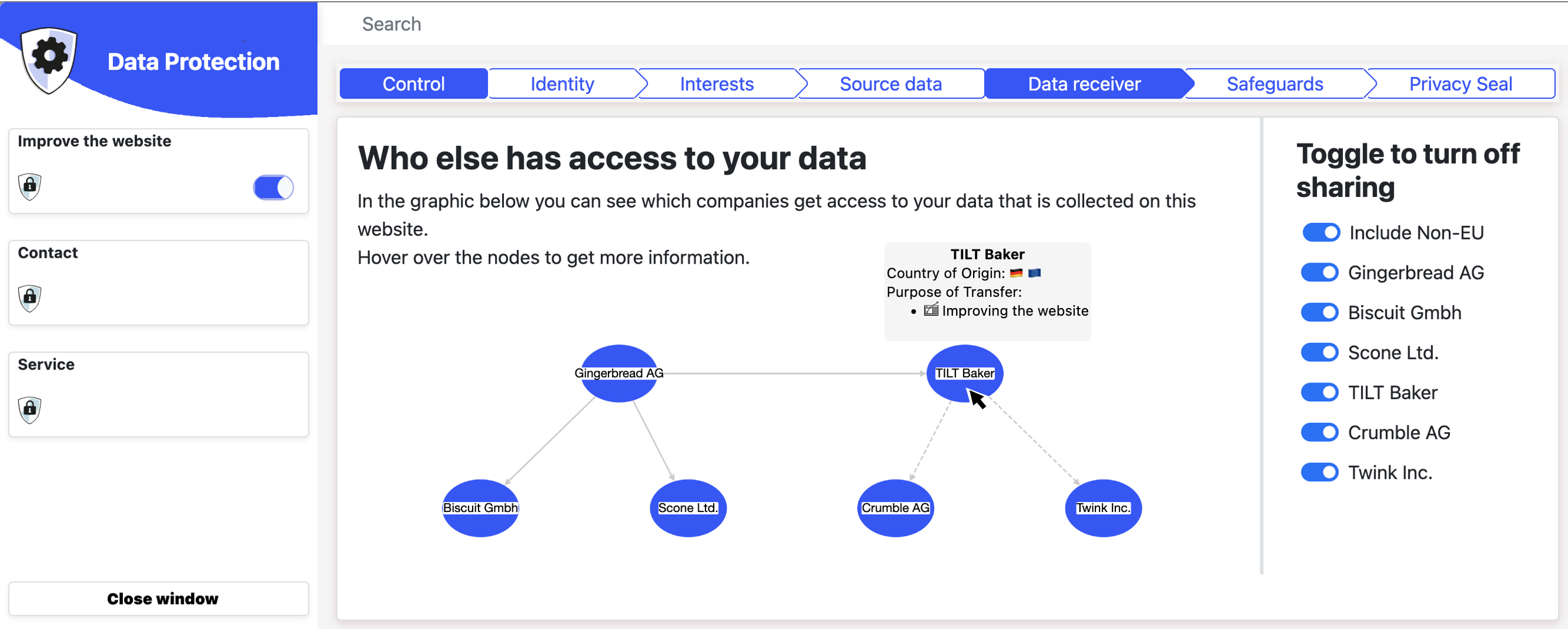Open the Identity tab
This screenshot has height=629, width=1568.
pos(562,84)
